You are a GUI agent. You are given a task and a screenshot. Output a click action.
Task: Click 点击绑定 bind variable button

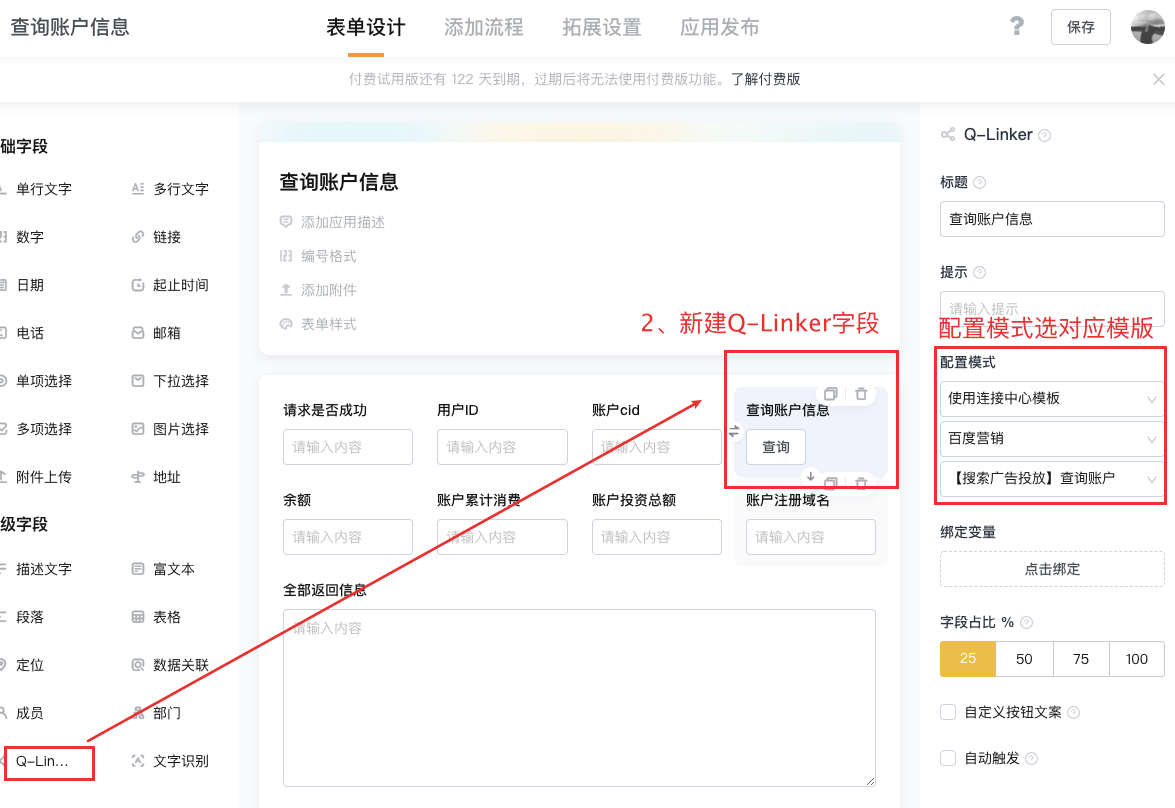(1052, 569)
